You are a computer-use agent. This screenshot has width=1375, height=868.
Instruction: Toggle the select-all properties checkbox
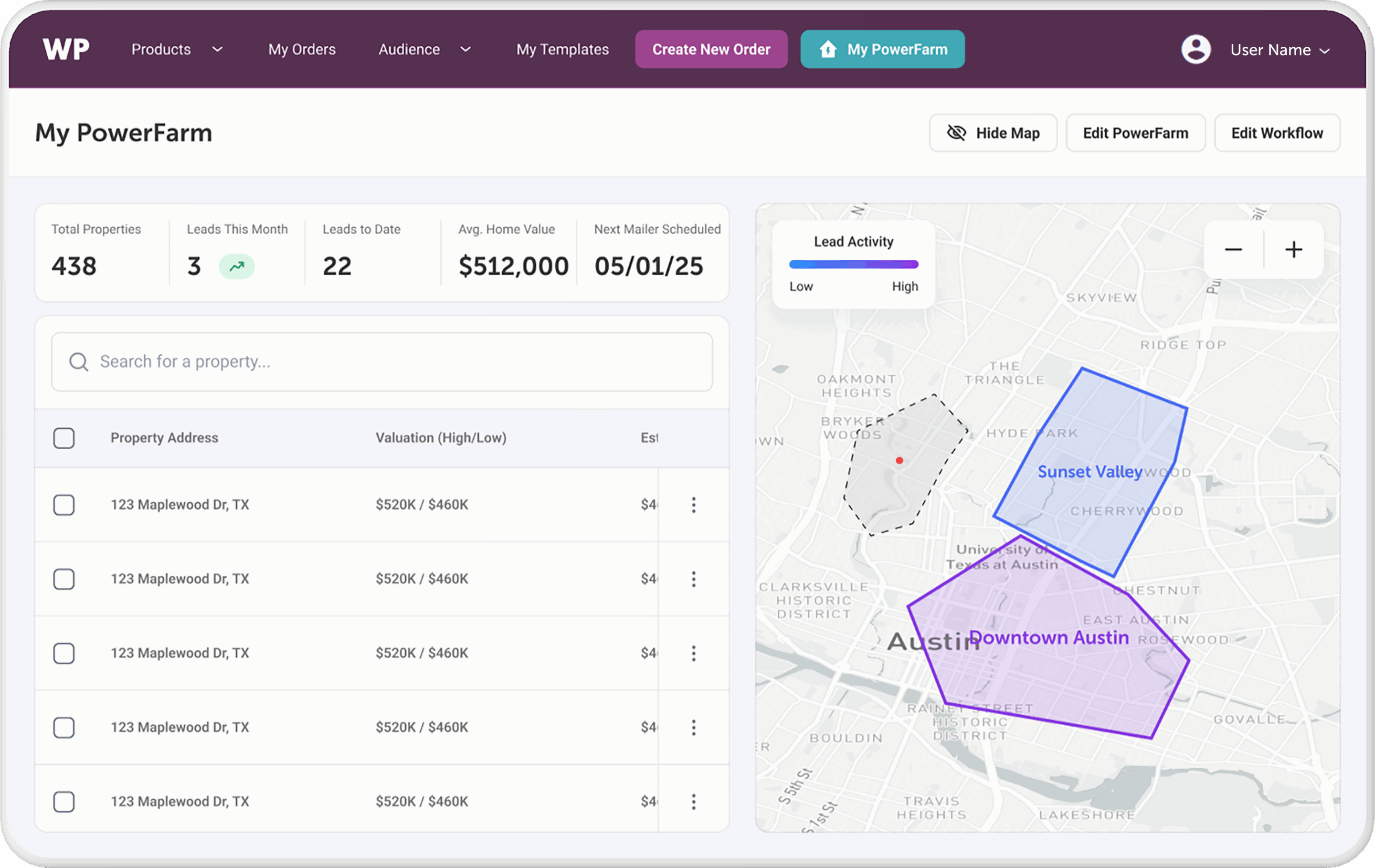click(64, 437)
